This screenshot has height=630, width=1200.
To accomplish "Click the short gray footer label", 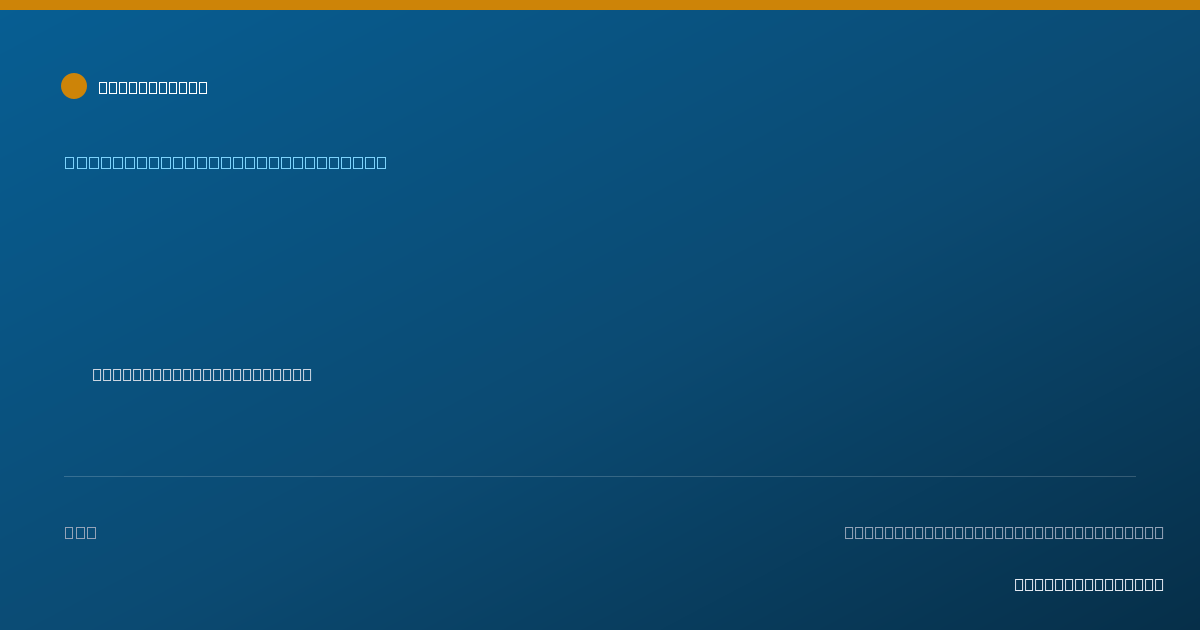I will point(80,532).
